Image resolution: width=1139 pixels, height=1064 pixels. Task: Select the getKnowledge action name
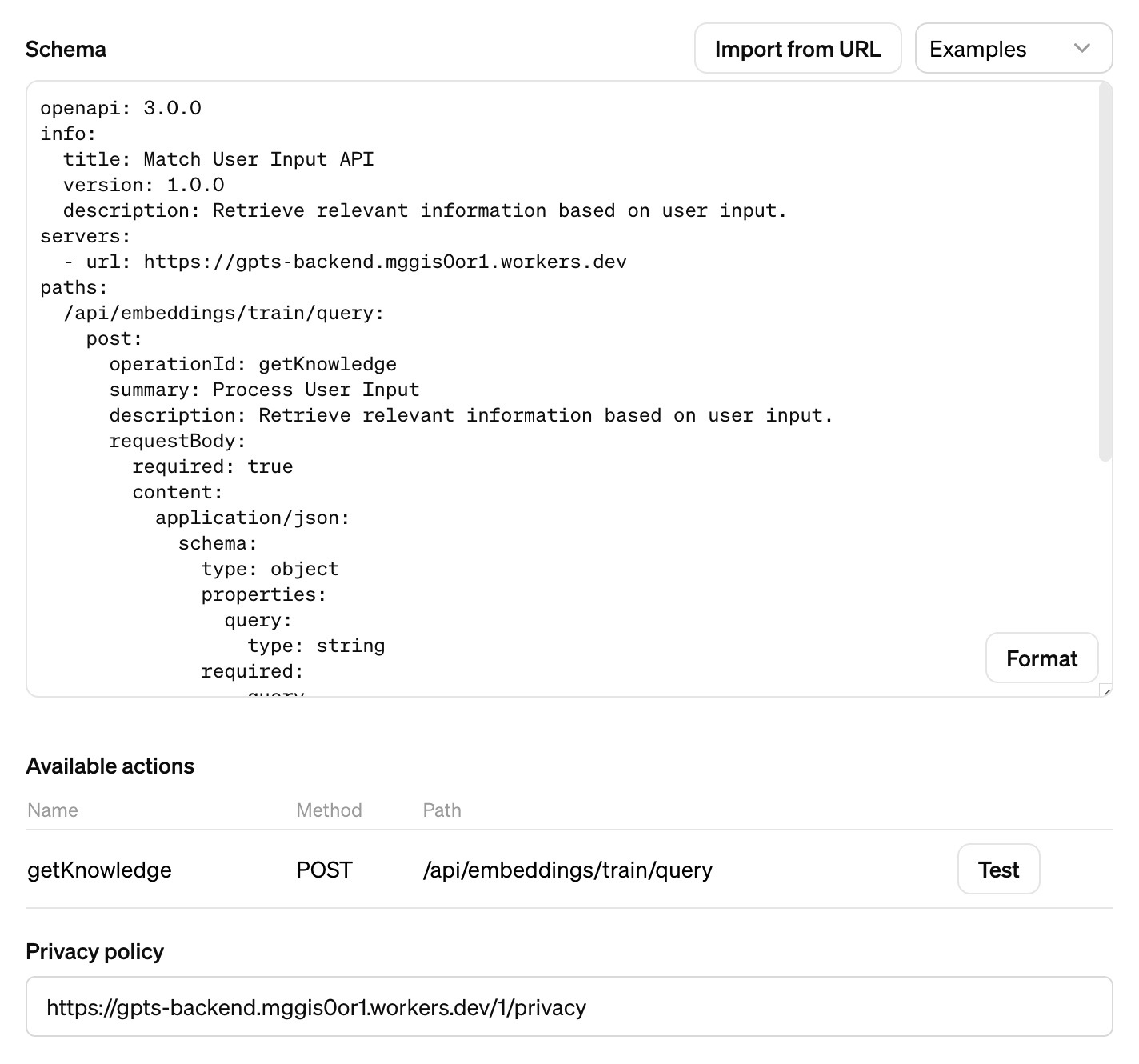tap(99, 870)
